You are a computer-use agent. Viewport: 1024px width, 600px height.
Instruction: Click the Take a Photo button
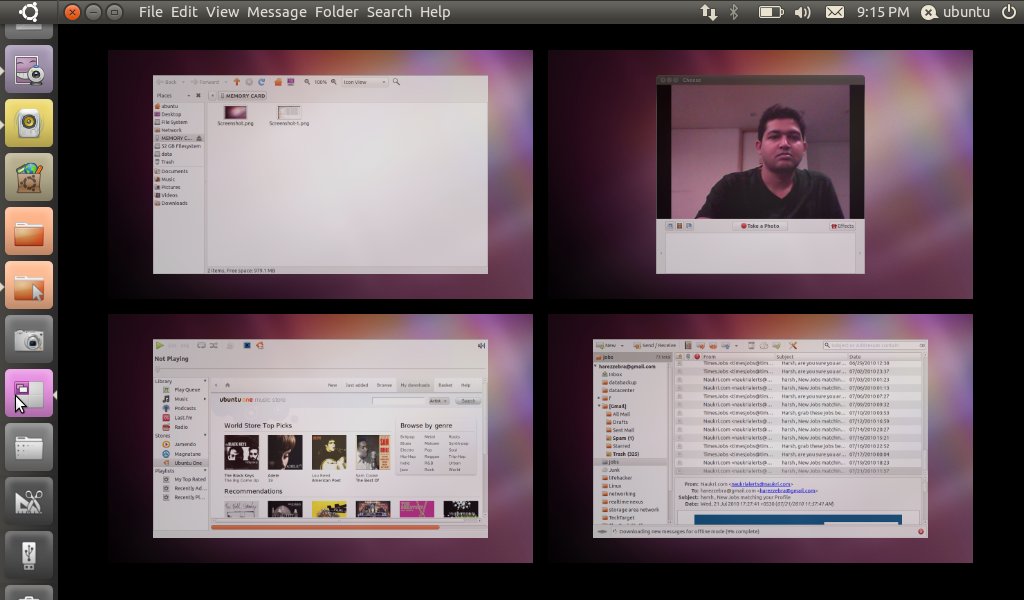(x=760, y=226)
